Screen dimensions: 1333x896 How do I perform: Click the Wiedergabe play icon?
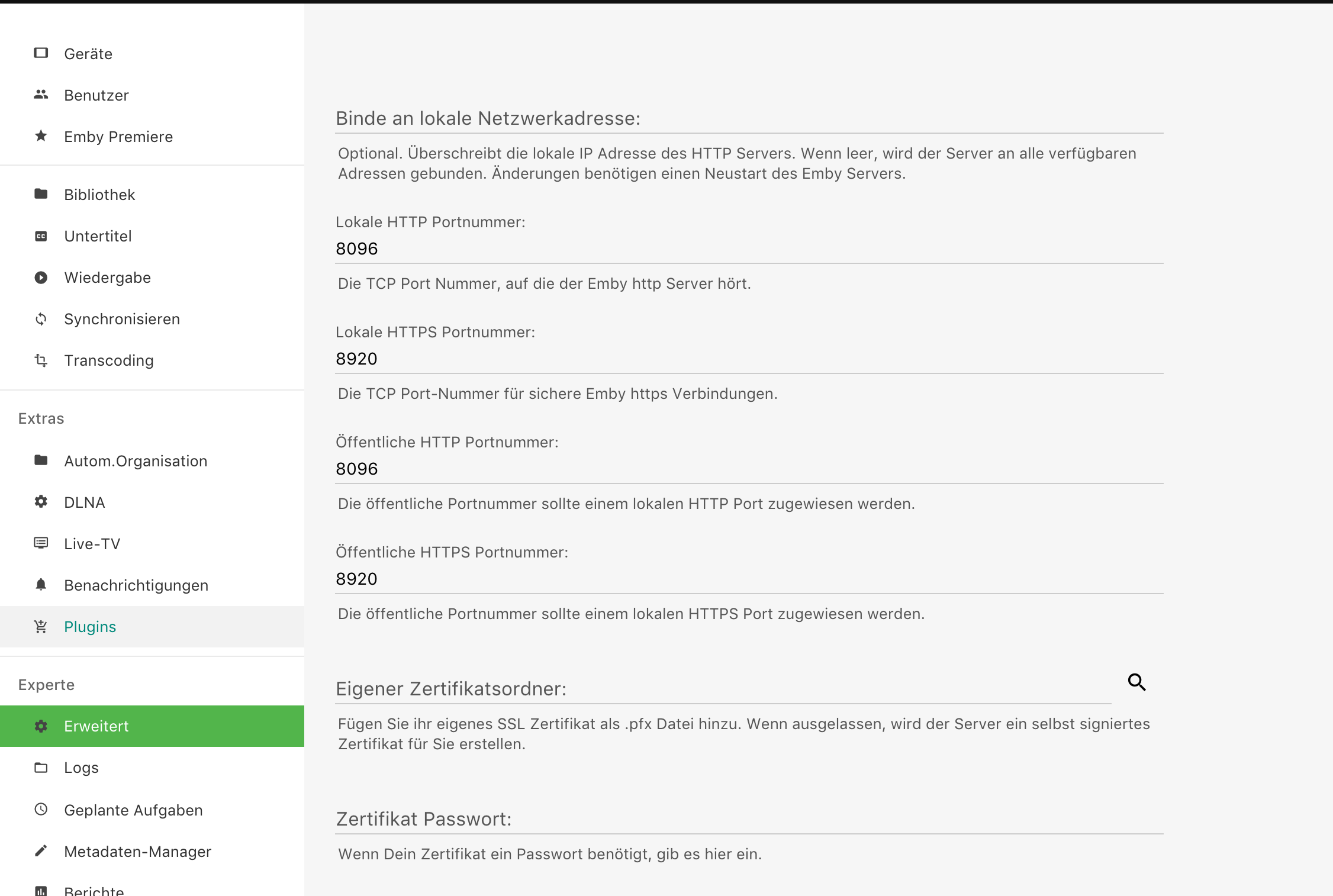pos(41,278)
